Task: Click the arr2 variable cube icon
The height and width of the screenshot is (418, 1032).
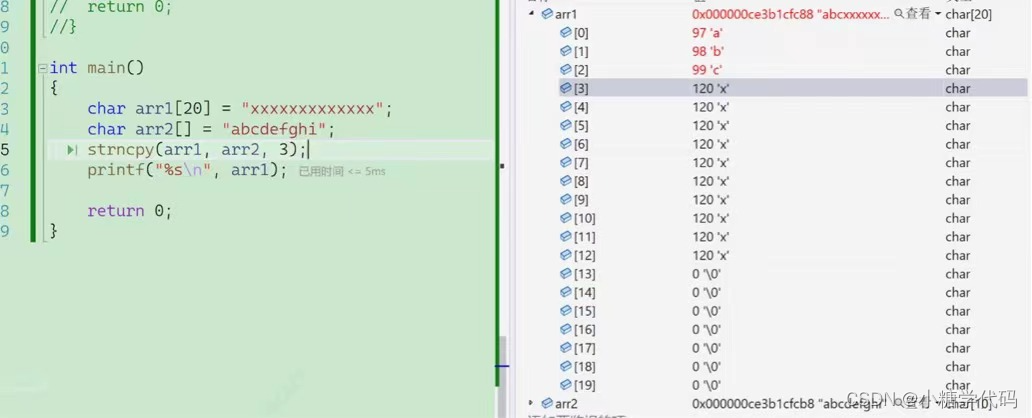Action: tap(547, 403)
